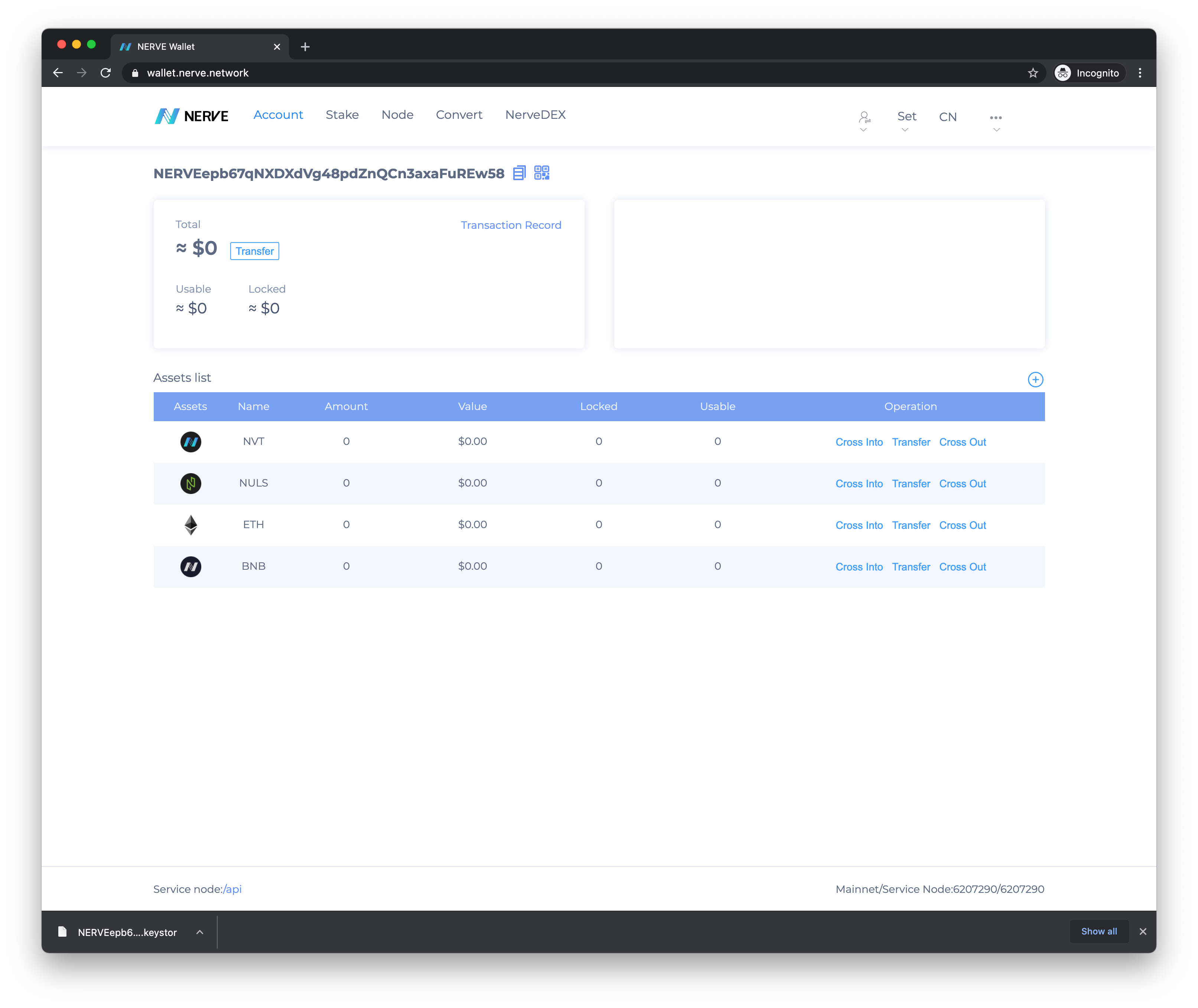This screenshot has width=1198, height=1008.
Task: Open the Stake tab
Action: (x=342, y=115)
